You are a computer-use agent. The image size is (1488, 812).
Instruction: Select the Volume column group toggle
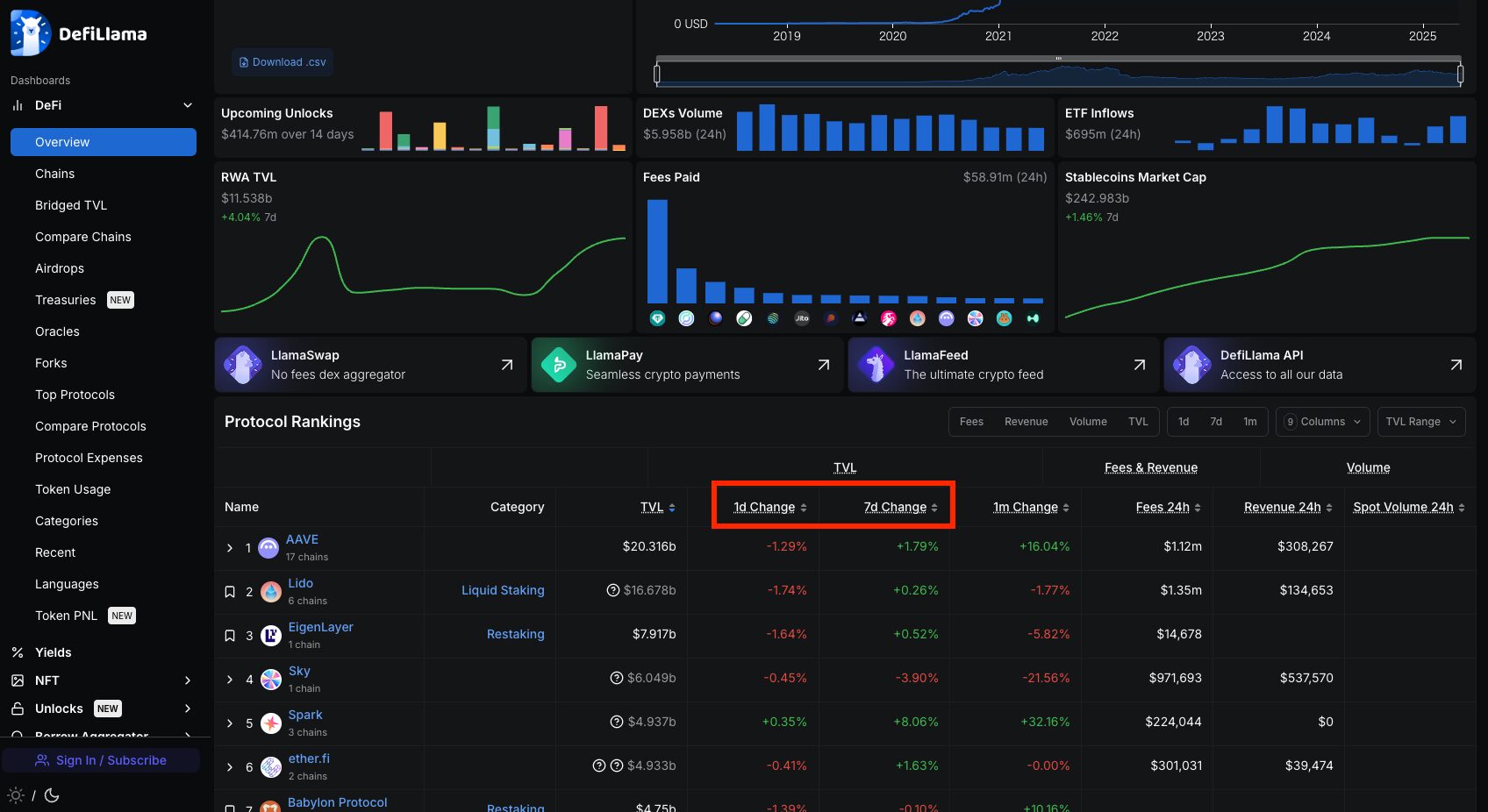(1088, 422)
